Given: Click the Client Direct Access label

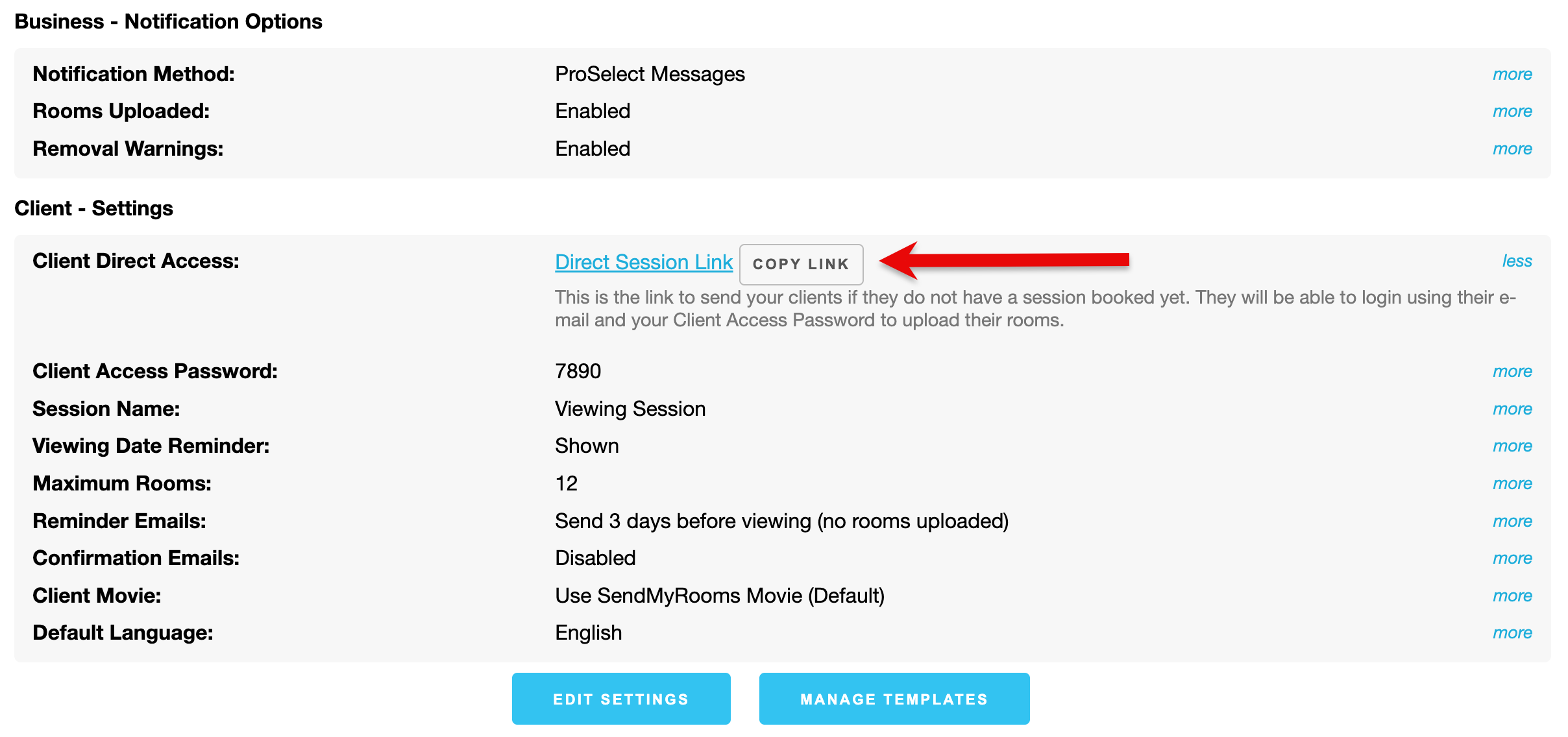Looking at the screenshot, I should [136, 261].
